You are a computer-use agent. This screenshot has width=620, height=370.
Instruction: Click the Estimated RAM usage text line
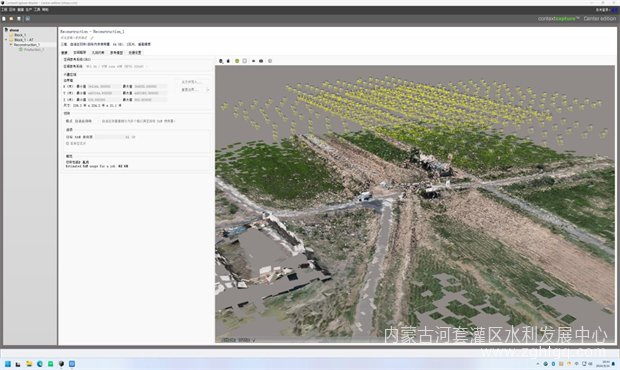tap(97, 166)
